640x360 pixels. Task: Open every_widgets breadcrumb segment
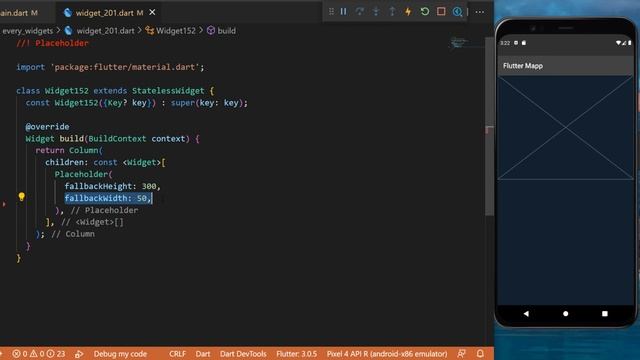[x=28, y=31]
